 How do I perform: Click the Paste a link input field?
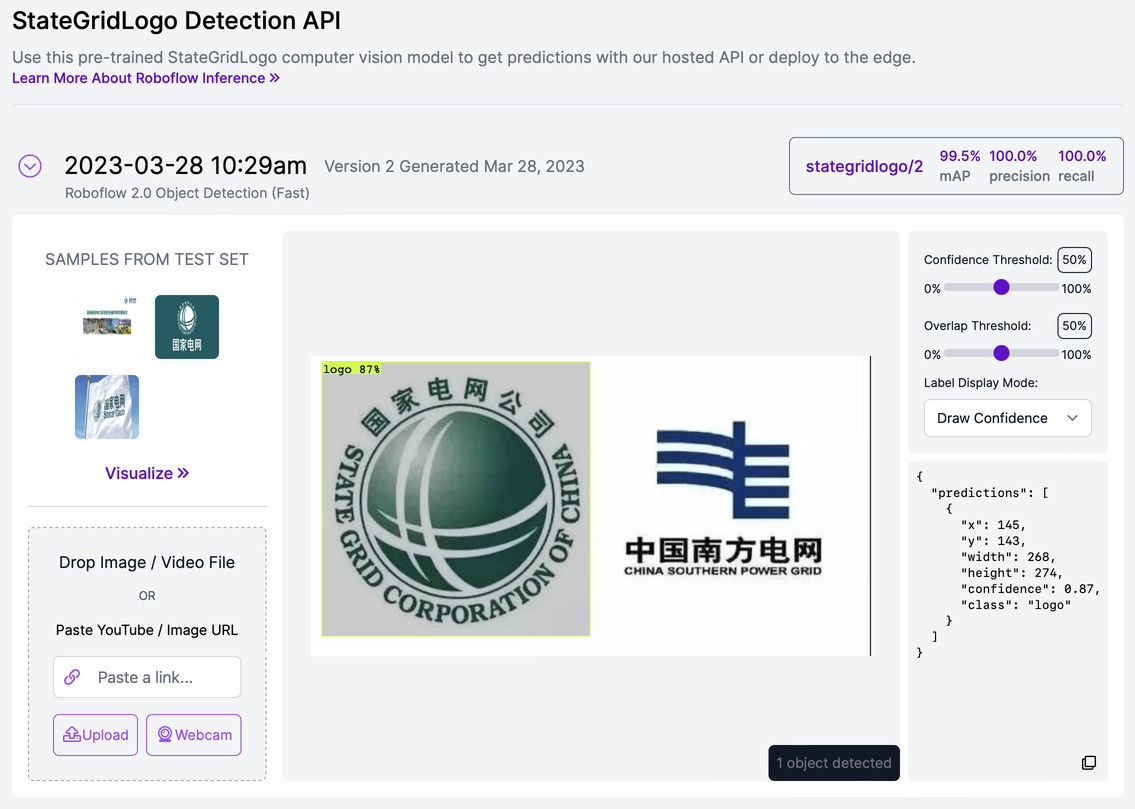pyautogui.click(x=160, y=677)
